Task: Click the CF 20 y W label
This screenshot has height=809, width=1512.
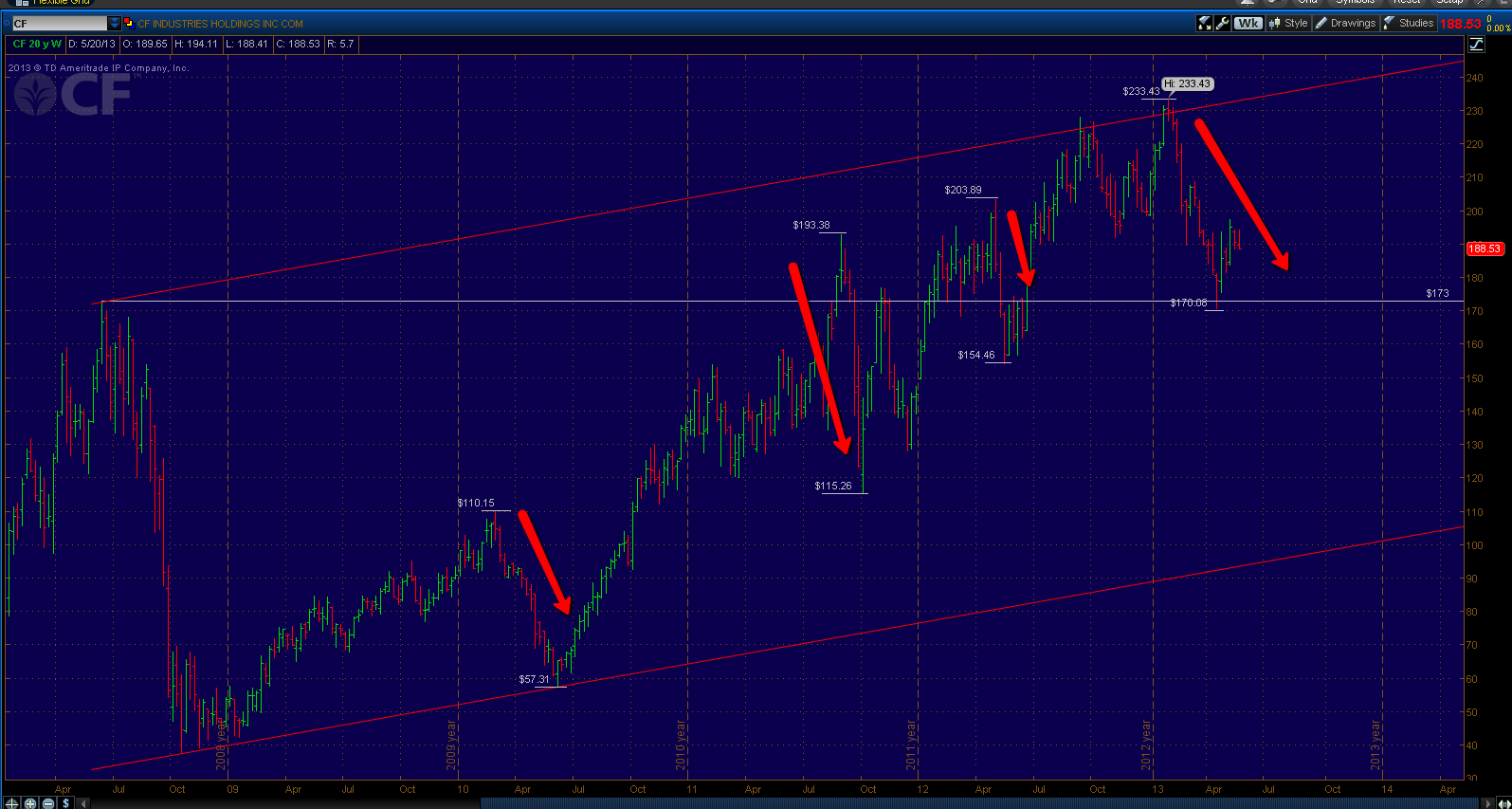Action: tap(37, 44)
